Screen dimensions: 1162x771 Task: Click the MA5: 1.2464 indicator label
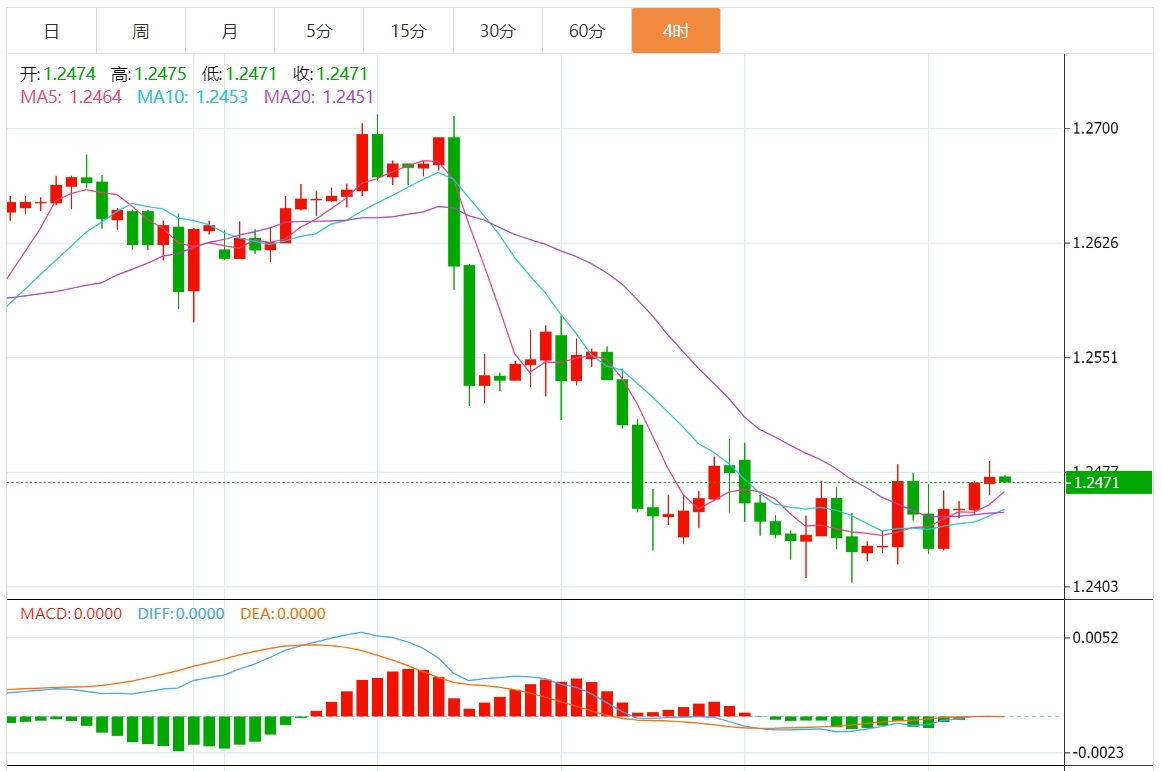(70, 97)
